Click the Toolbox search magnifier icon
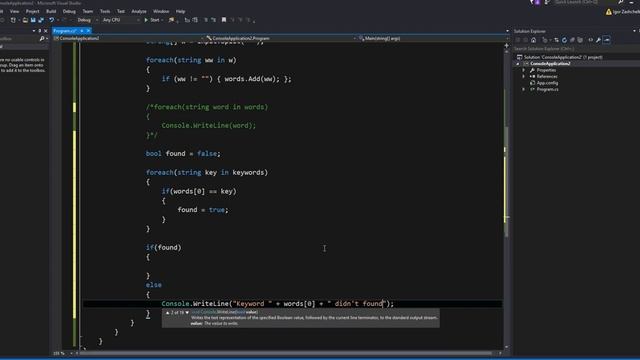This screenshot has width=640, height=360. click(x=42, y=39)
